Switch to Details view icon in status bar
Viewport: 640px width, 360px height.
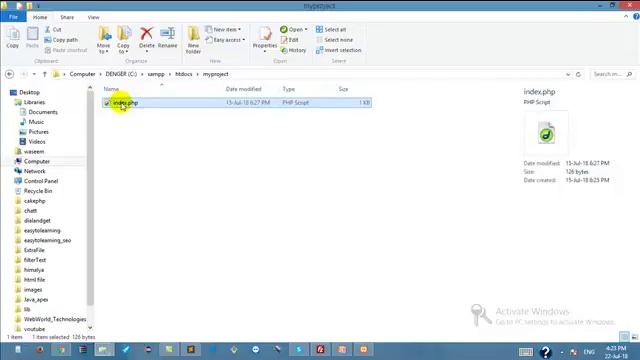coord(624,337)
